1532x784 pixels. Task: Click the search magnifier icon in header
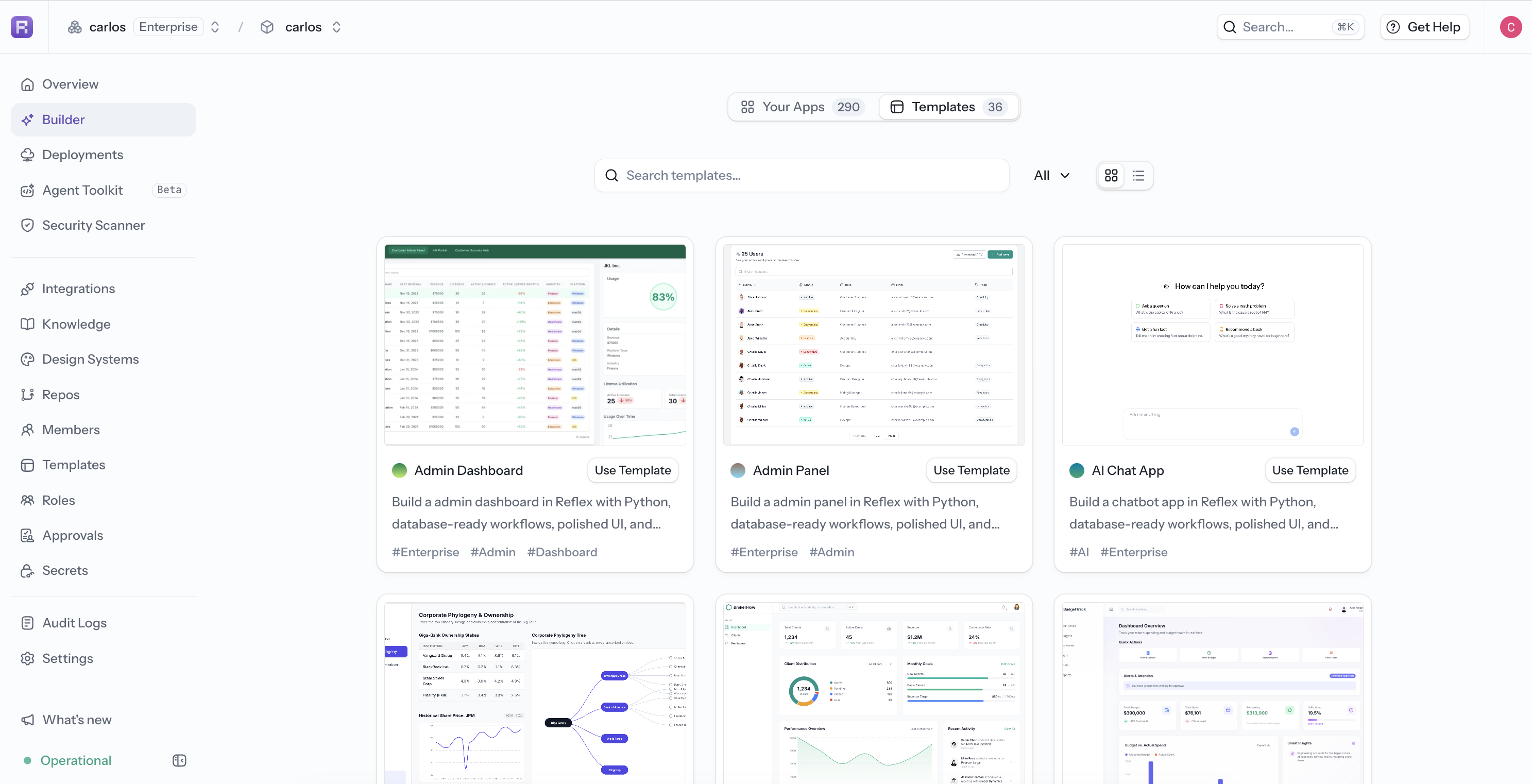(1230, 27)
